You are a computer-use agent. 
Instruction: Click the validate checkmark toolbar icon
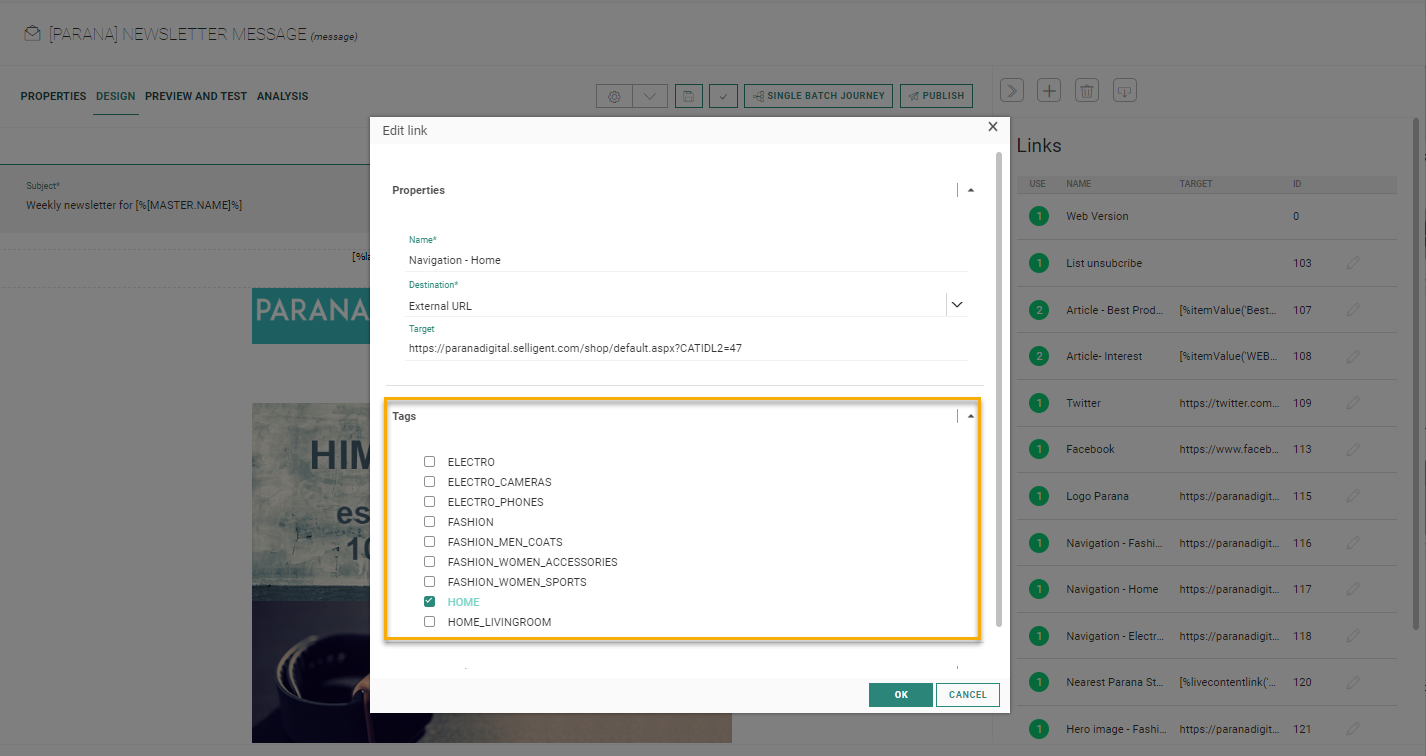point(724,96)
